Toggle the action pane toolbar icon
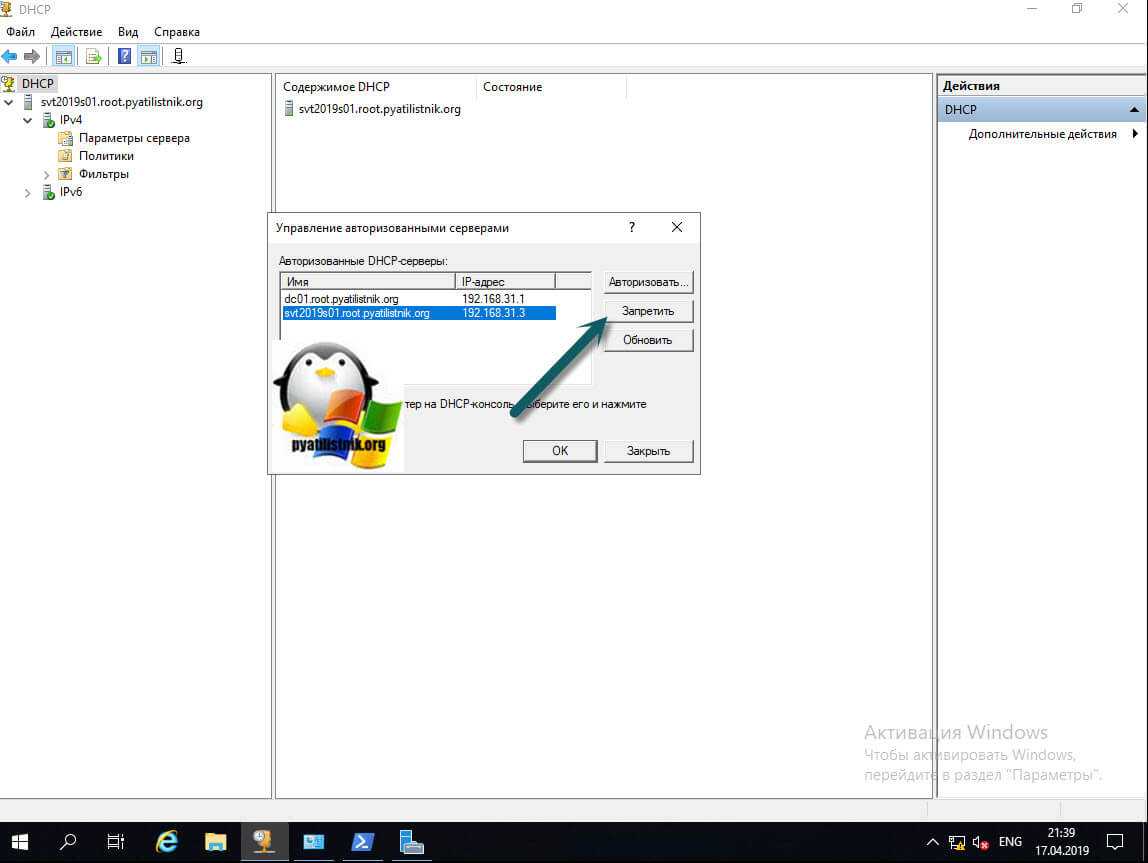 (148, 56)
